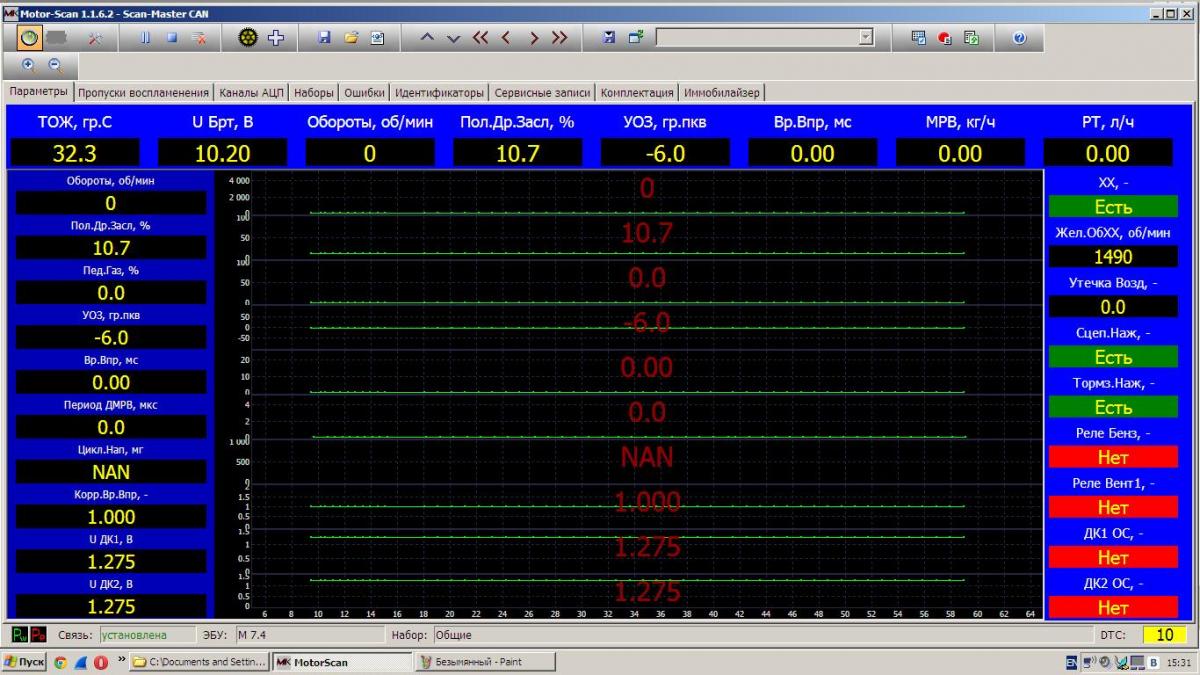Click the double-left rewind arrows
Image resolution: width=1200 pixels, height=675 pixels.
click(480, 38)
